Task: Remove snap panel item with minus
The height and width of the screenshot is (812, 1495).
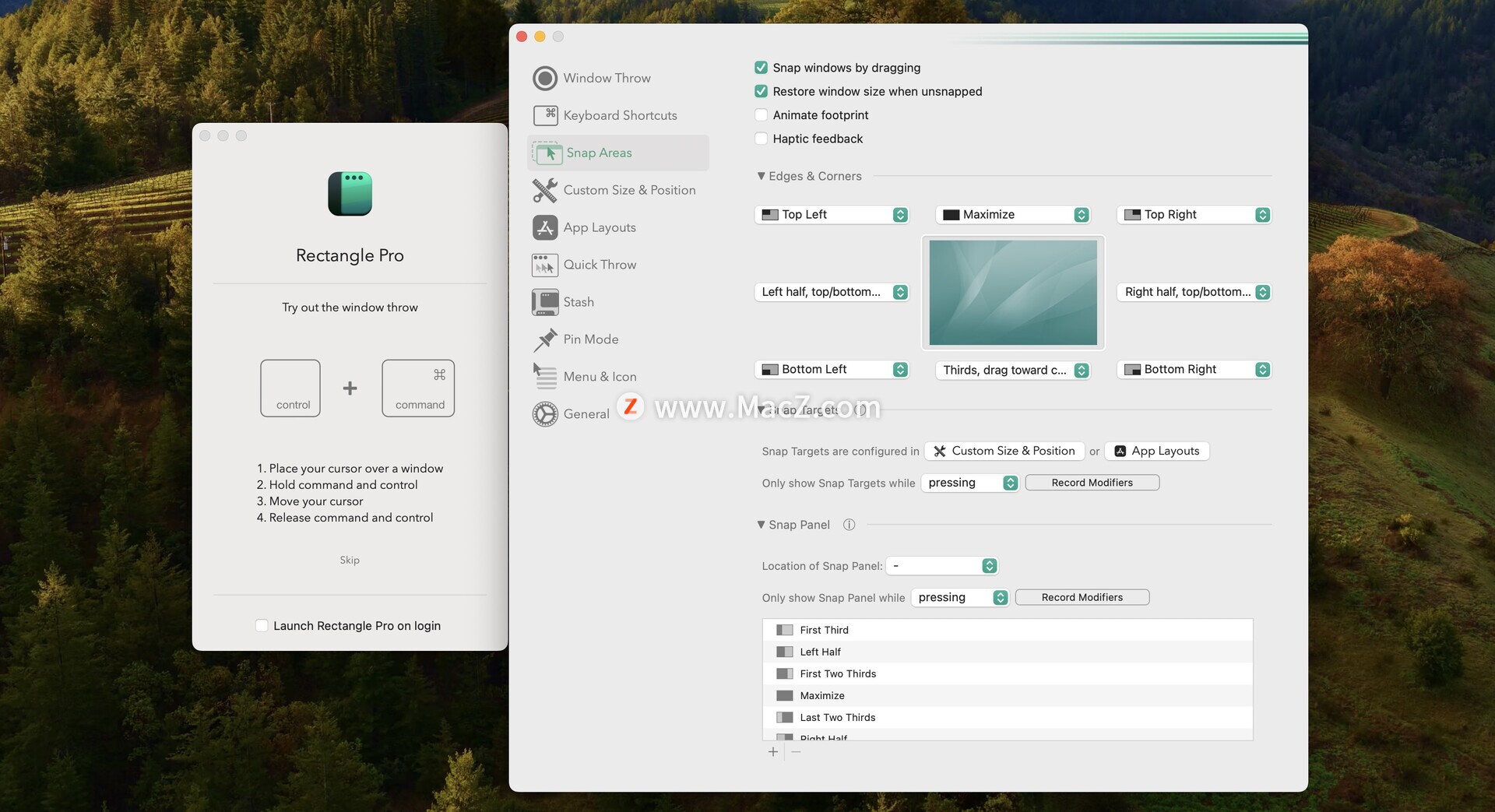Action: [x=795, y=751]
